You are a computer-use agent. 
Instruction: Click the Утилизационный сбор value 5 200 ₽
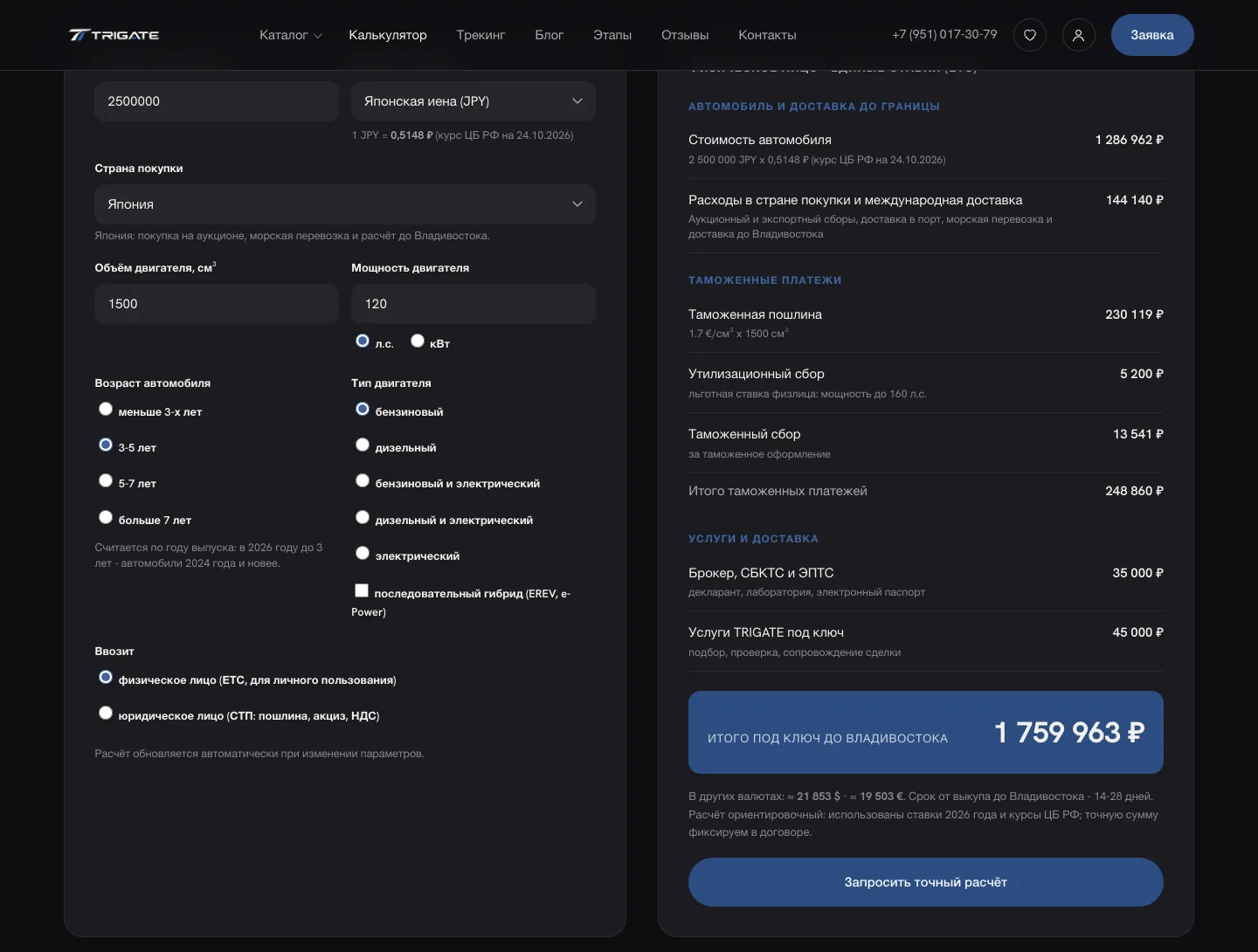click(x=1142, y=374)
